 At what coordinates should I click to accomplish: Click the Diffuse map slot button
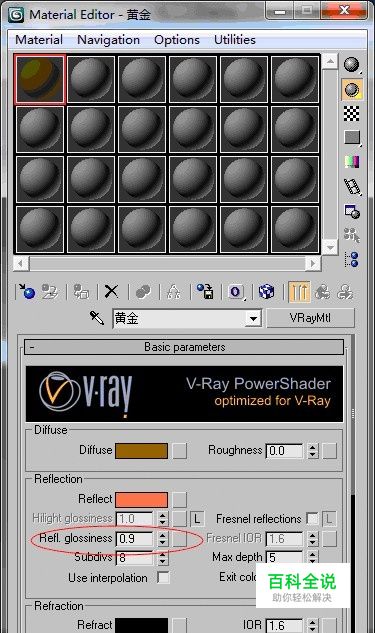tap(180, 451)
